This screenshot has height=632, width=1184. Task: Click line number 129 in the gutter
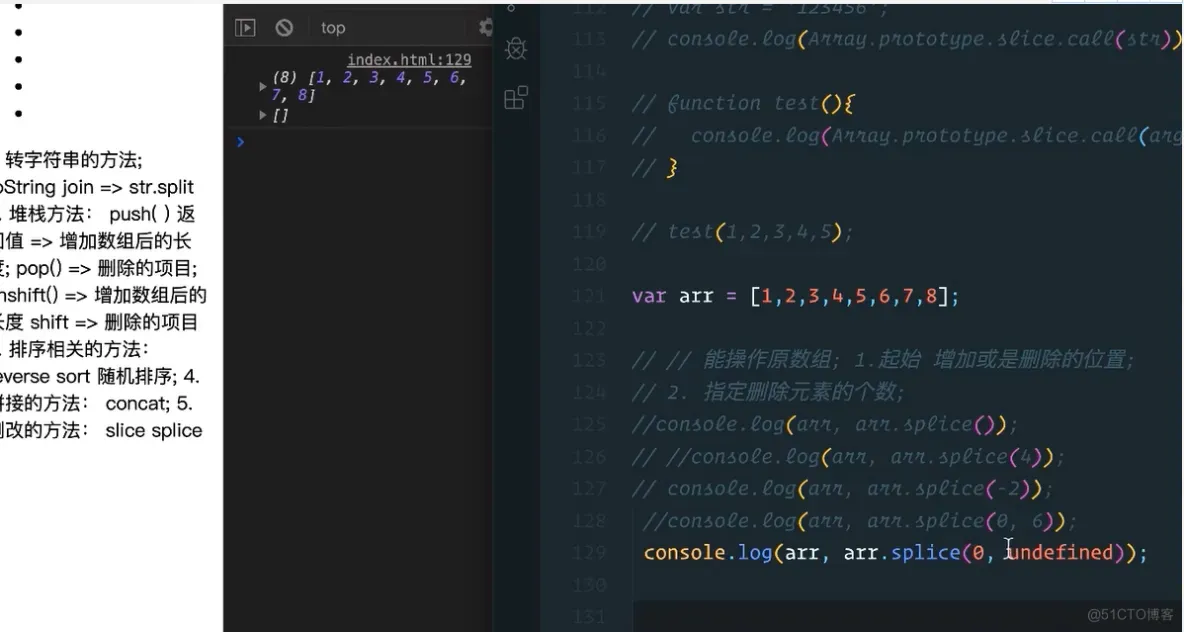click(589, 553)
